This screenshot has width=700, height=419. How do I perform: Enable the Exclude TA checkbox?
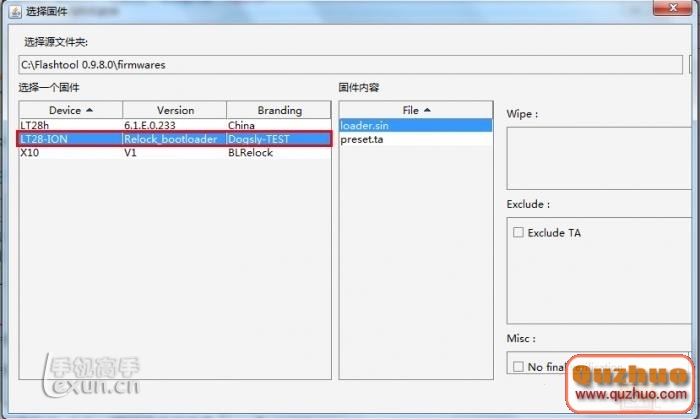(x=518, y=232)
